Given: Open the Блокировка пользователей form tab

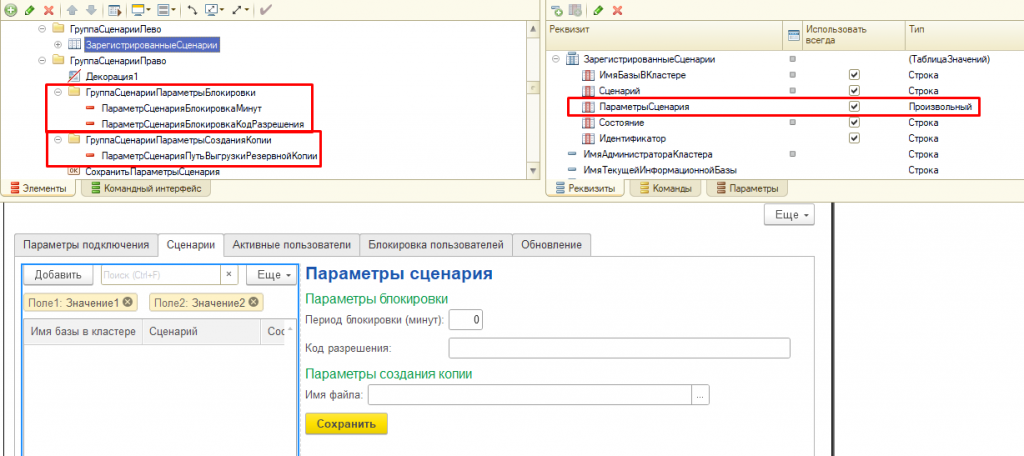Looking at the screenshot, I should (x=436, y=245).
